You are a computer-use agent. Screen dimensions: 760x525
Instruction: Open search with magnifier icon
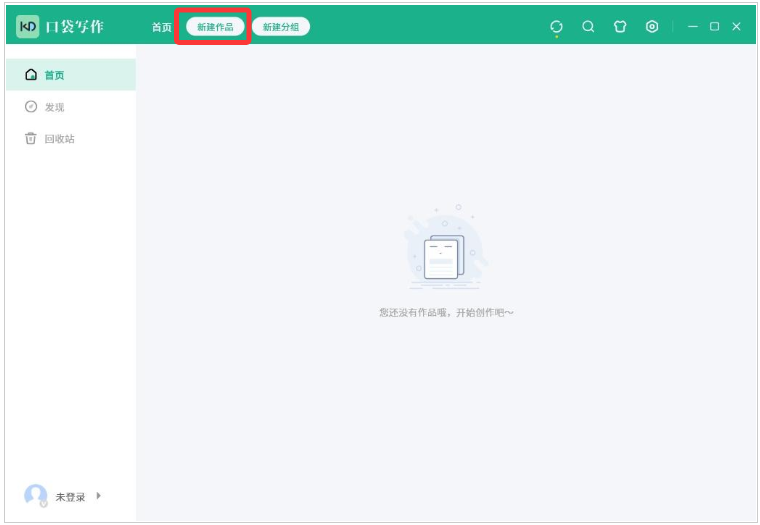click(x=588, y=27)
